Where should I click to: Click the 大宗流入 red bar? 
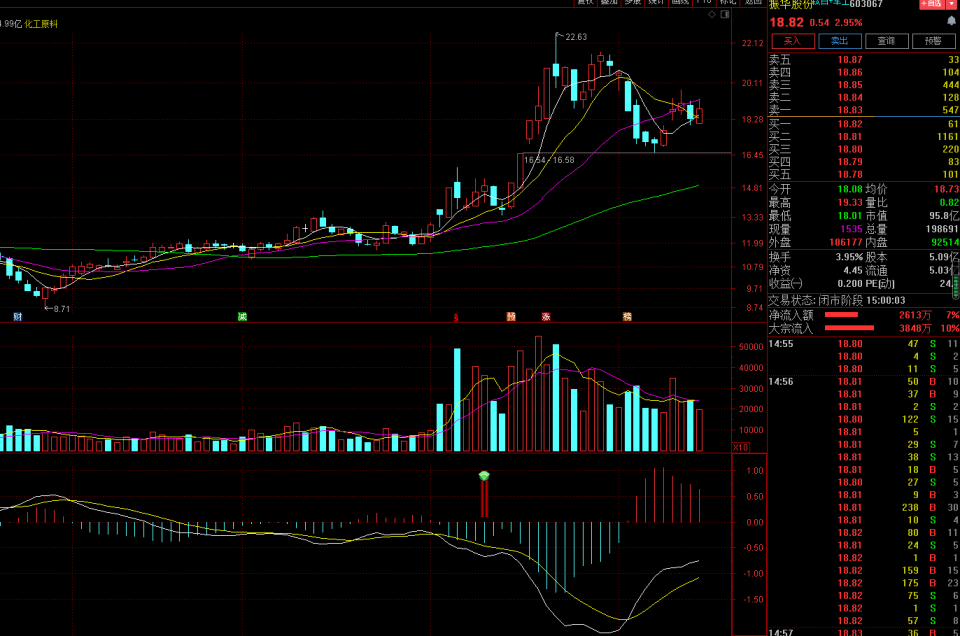tap(849, 328)
